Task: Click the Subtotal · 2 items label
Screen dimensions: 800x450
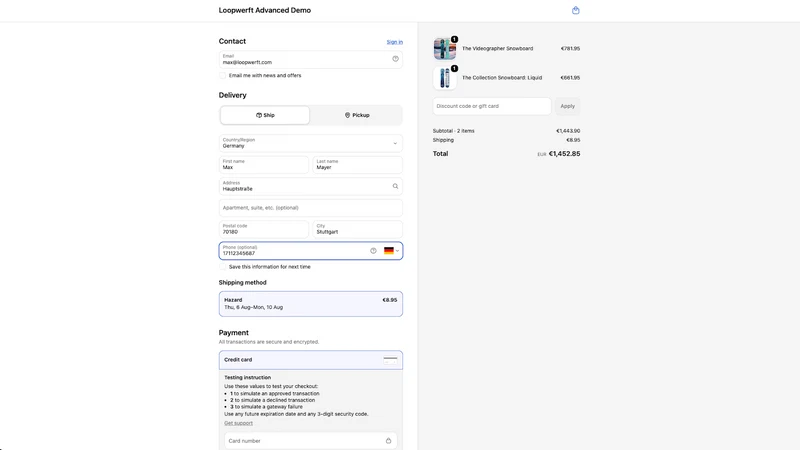Action: (x=454, y=131)
